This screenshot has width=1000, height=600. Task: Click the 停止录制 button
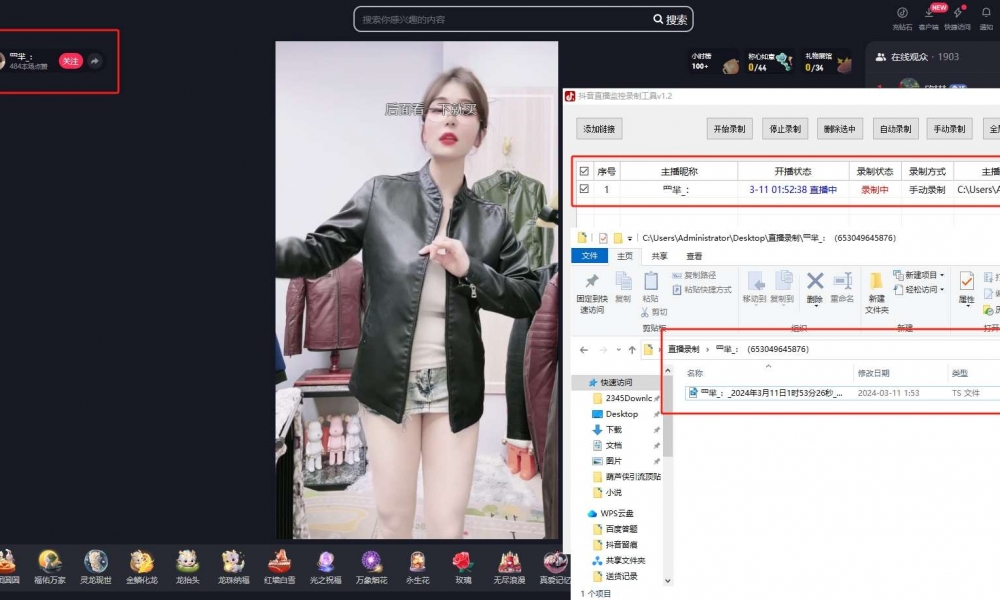pyautogui.click(x=783, y=129)
